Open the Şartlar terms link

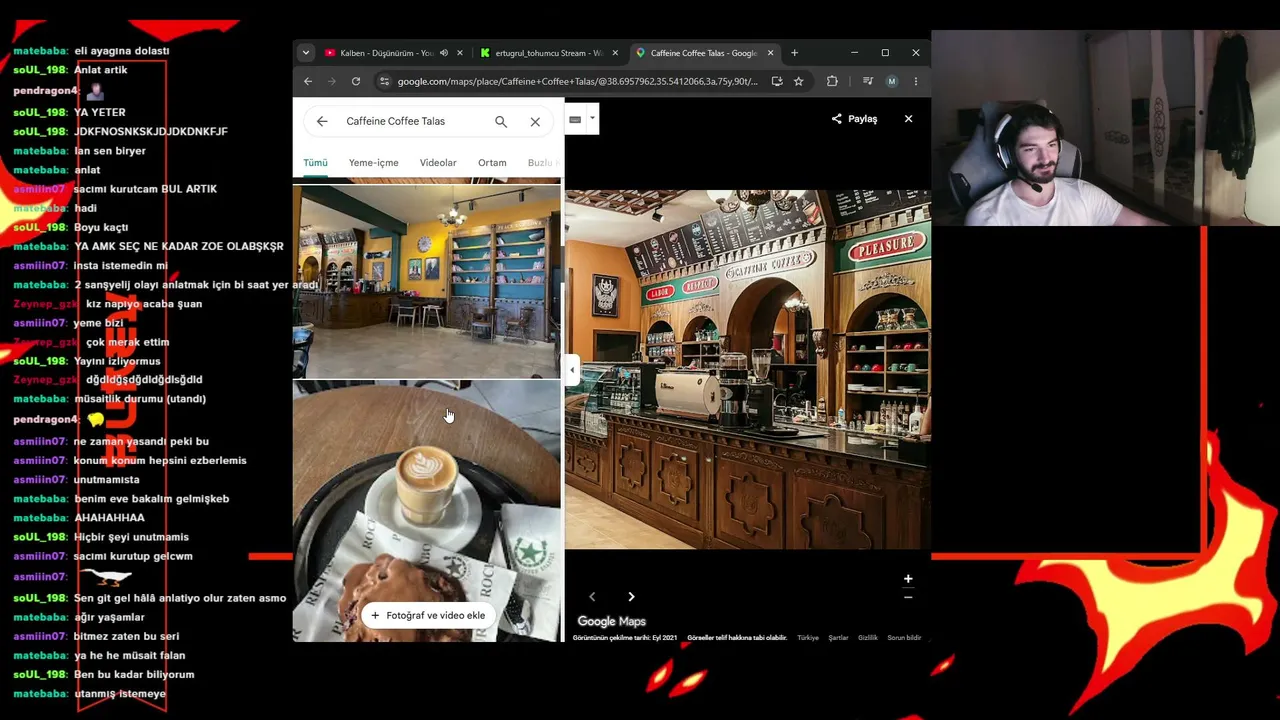[x=838, y=638]
